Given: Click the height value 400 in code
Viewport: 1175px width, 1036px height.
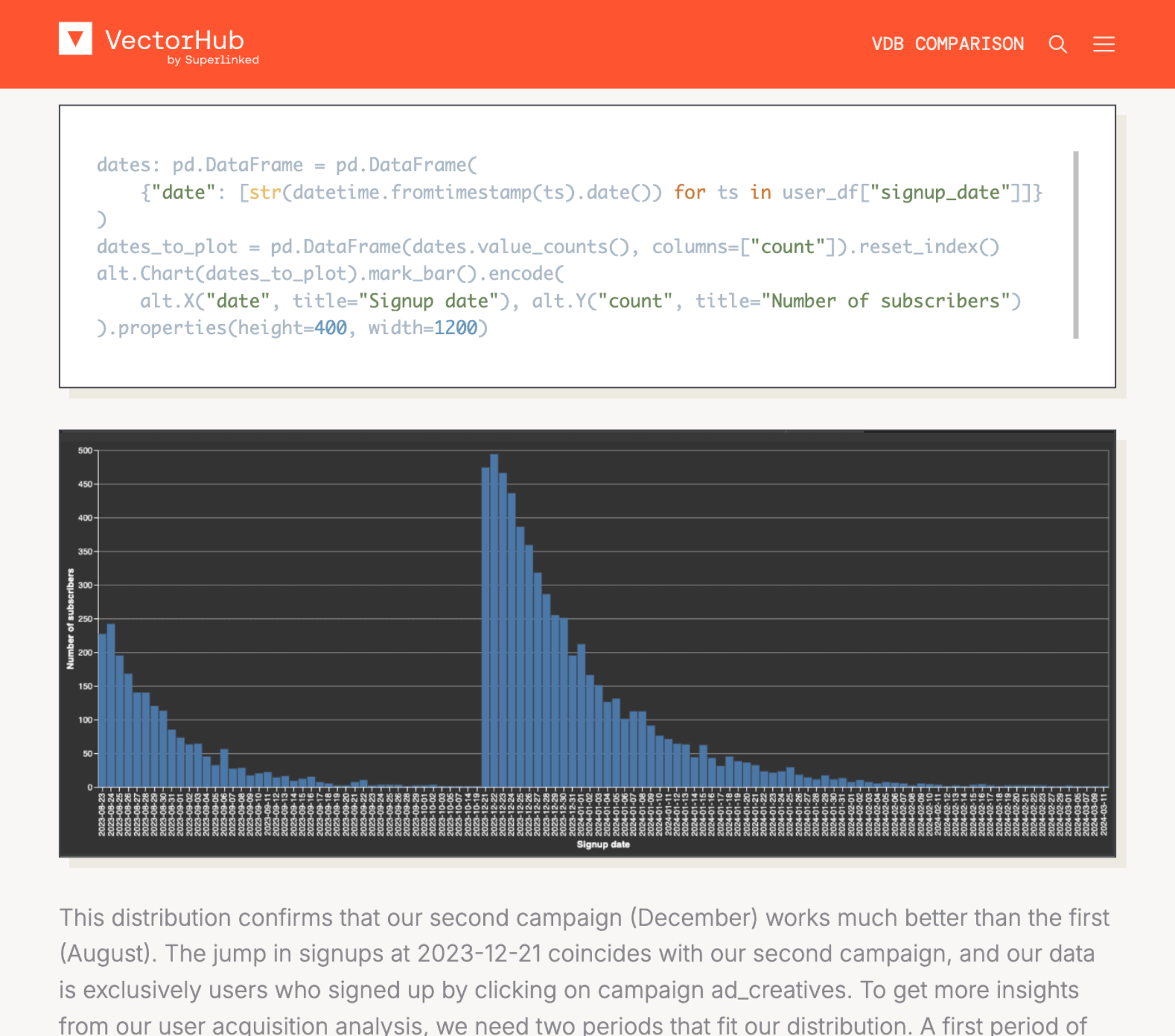Looking at the screenshot, I should point(330,328).
